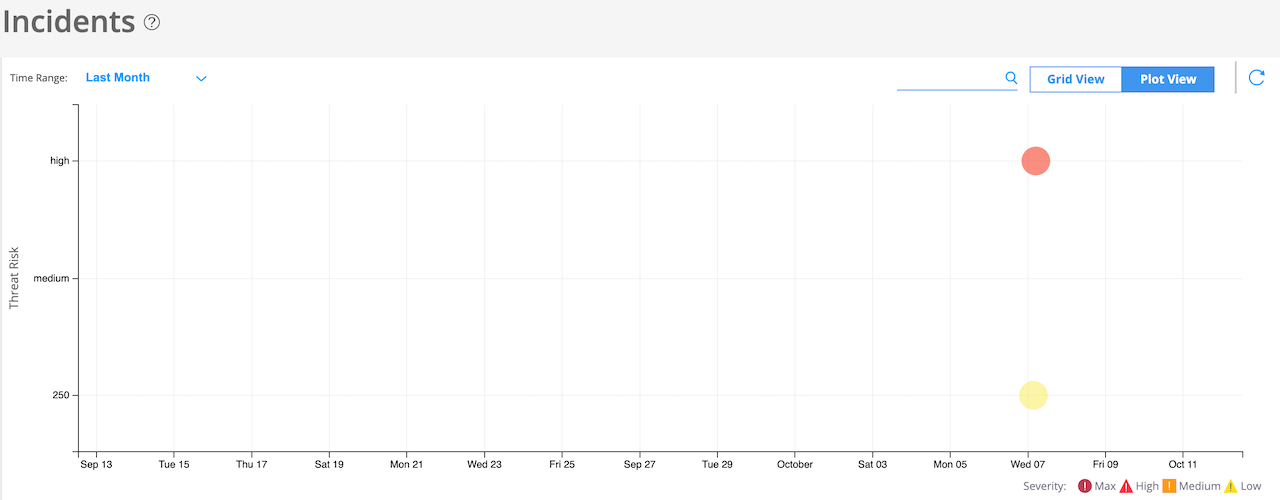Click the 'Wed 07' axis date
This screenshot has height=500, width=1280.
coord(1028,464)
